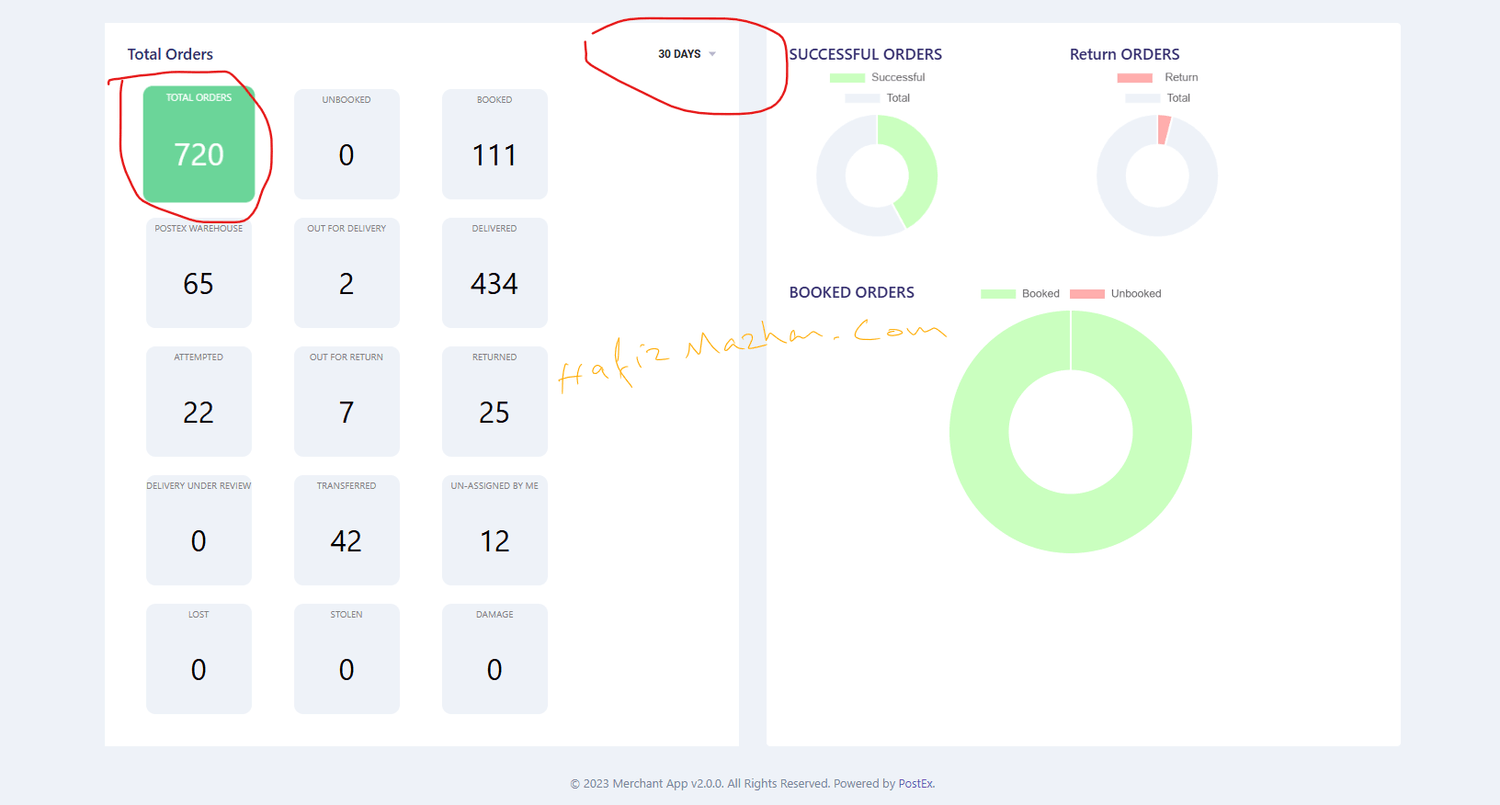Select the Transferred 42 orders card
The height and width of the screenshot is (805, 1500).
pyautogui.click(x=346, y=530)
